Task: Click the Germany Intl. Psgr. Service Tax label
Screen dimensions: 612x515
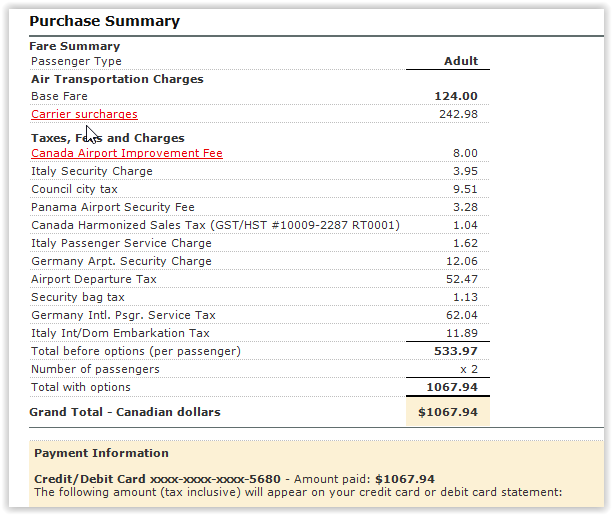Action: tap(123, 315)
